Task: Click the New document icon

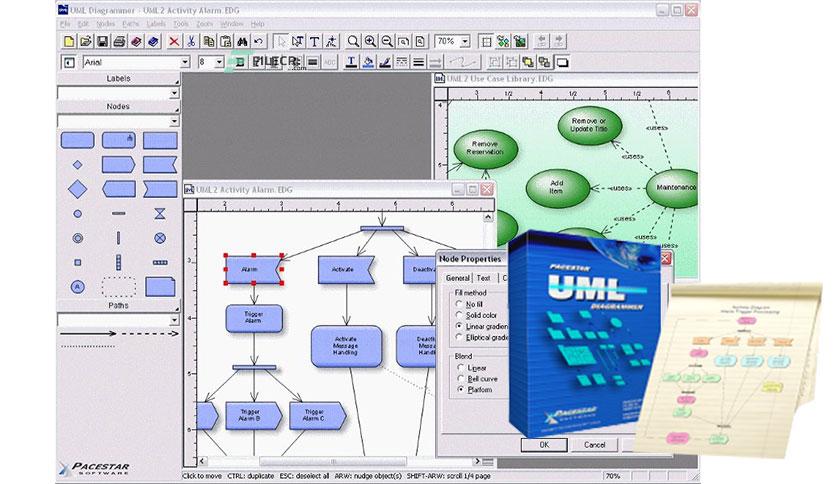Action: point(69,42)
